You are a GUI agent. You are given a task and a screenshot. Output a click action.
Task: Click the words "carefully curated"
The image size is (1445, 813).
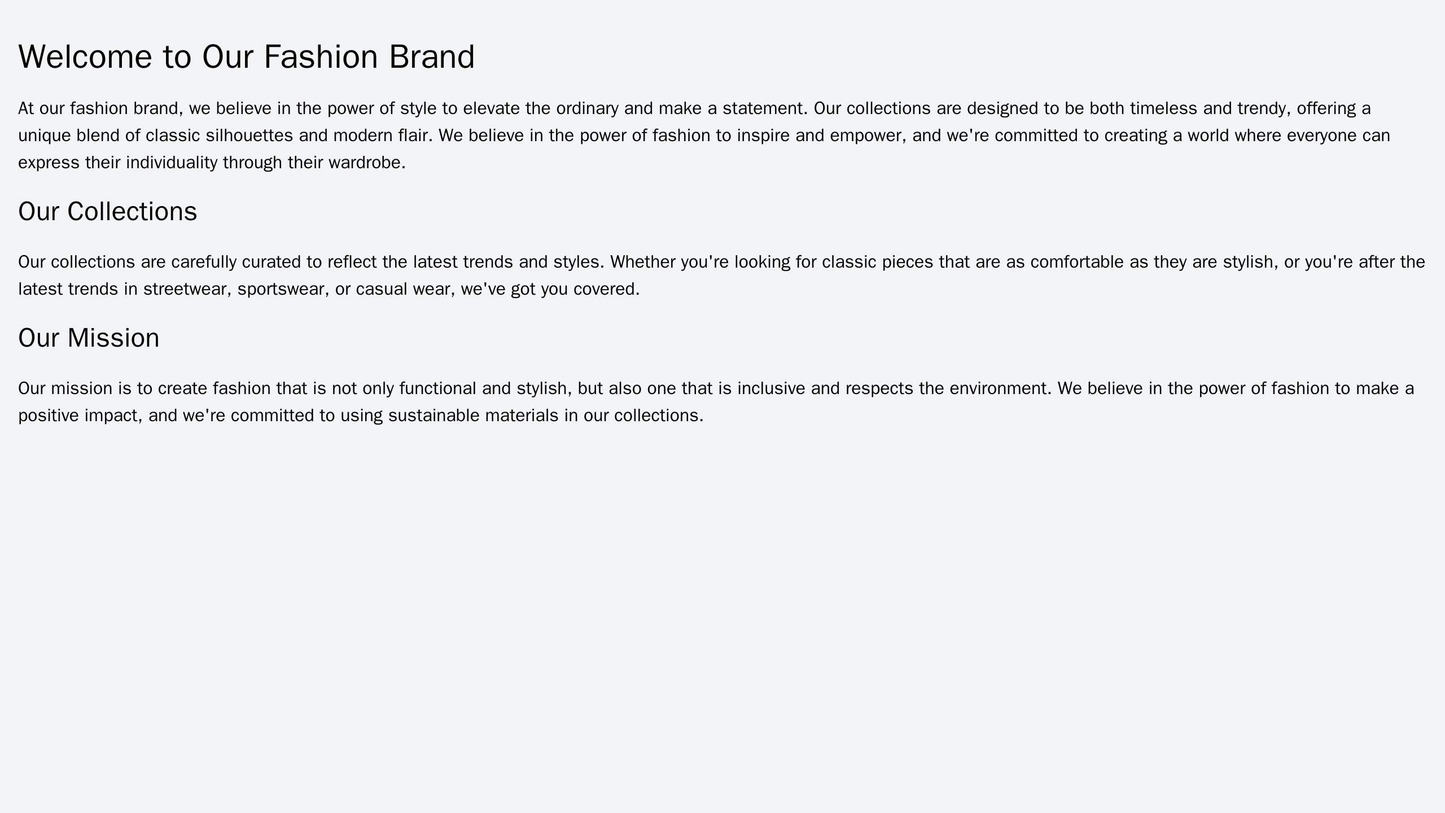click(x=237, y=262)
